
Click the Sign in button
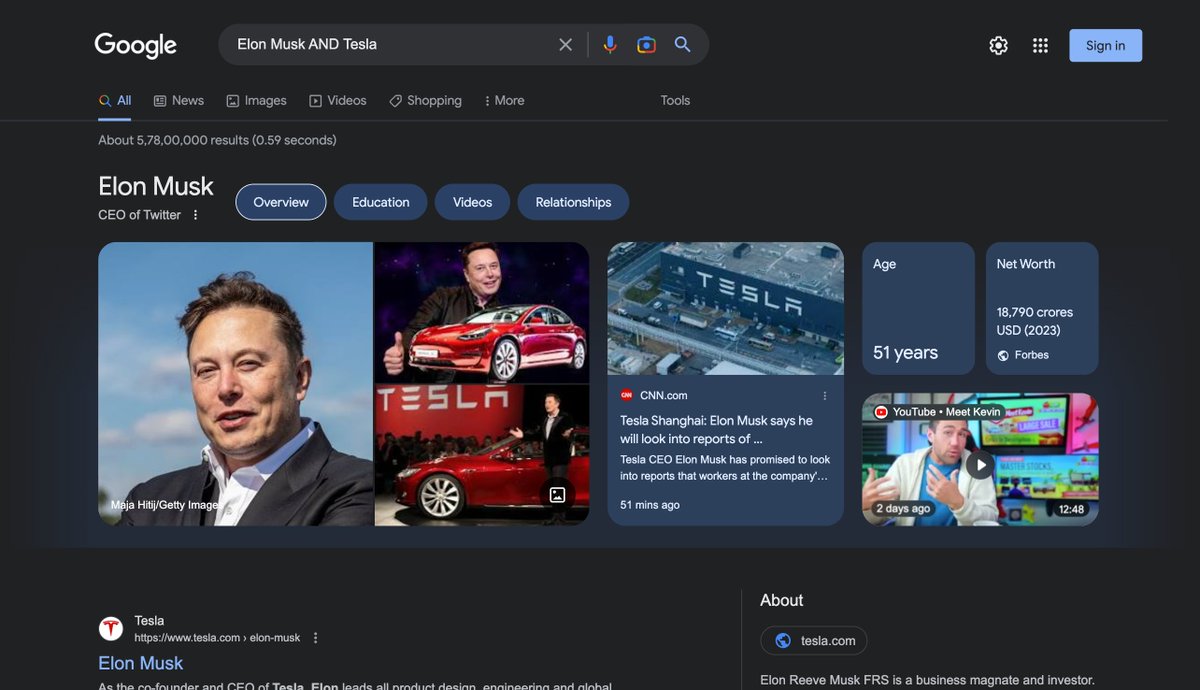pyautogui.click(x=1105, y=45)
